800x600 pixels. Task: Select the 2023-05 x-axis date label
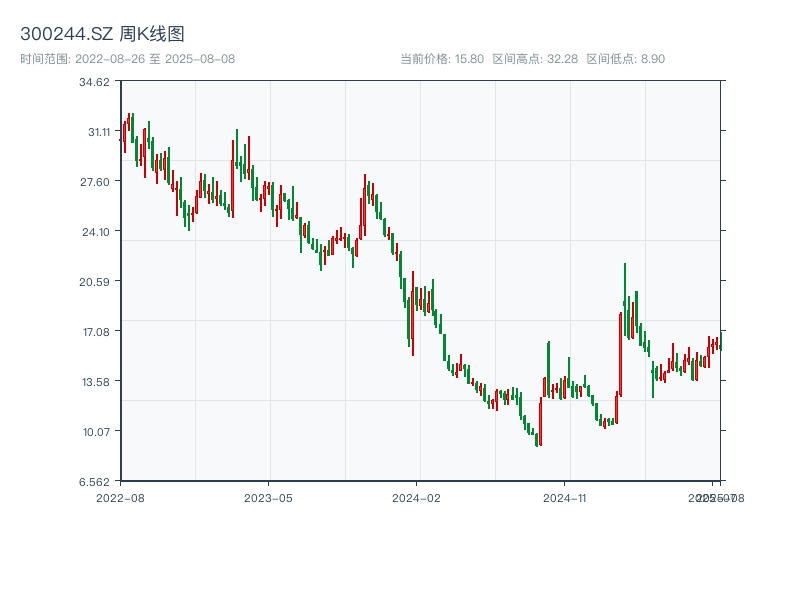[x=268, y=497]
